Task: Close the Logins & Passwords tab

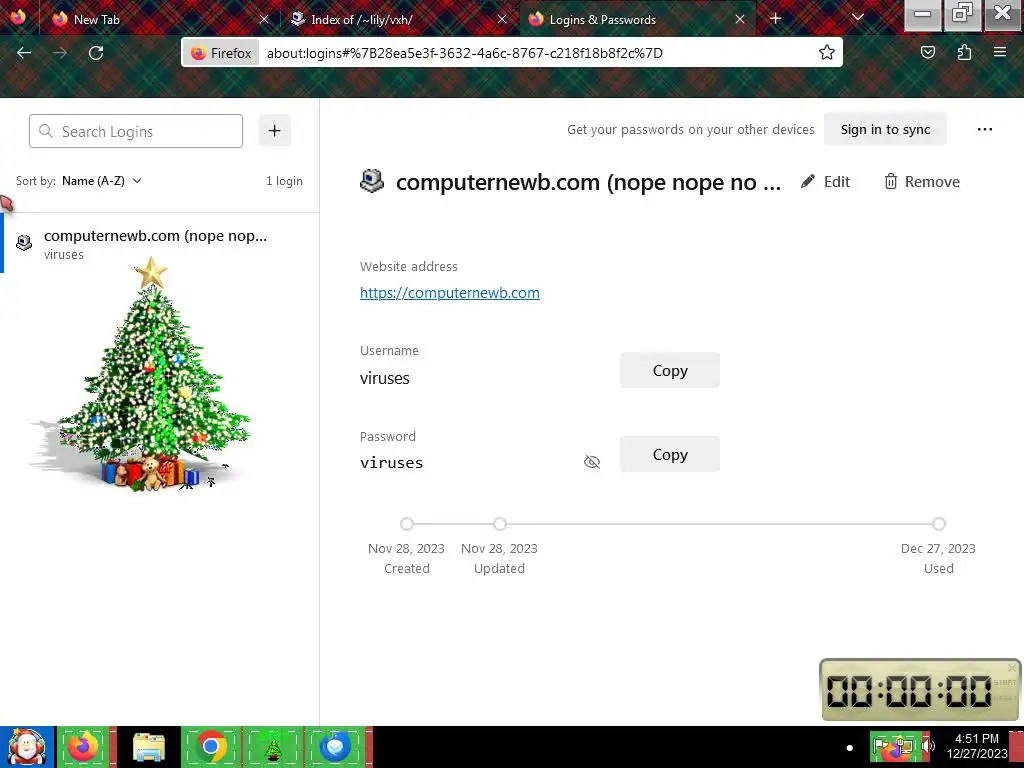Action: [740, 20]
